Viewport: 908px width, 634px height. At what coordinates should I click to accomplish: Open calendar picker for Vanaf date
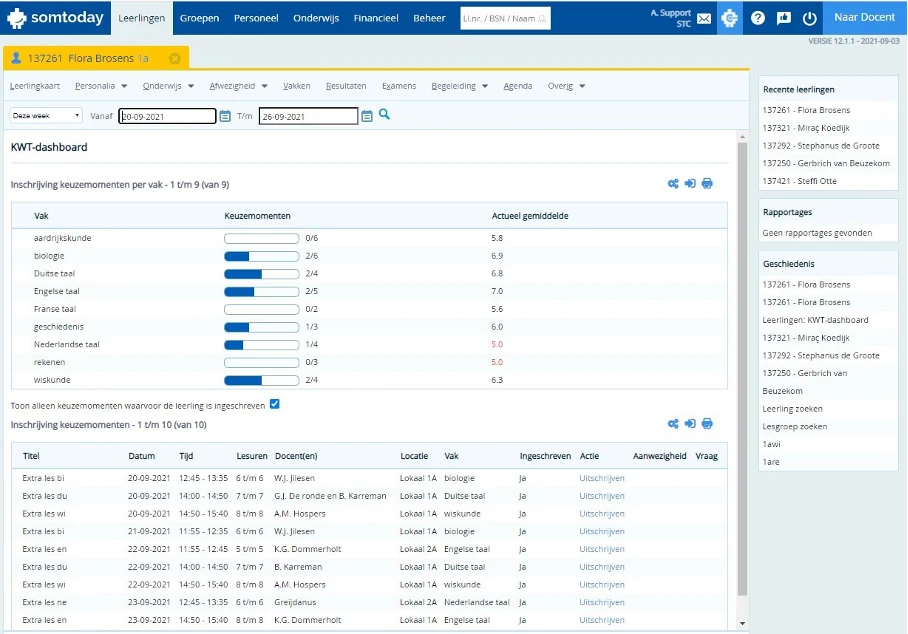(x=225, y=116)
